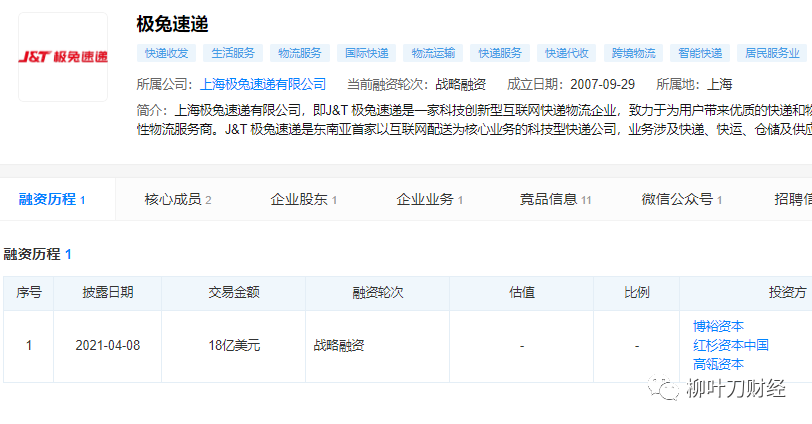This screenshot has height=424, width=812.
Task: Select the 快递服务 tag
Action: coord(500,53)
